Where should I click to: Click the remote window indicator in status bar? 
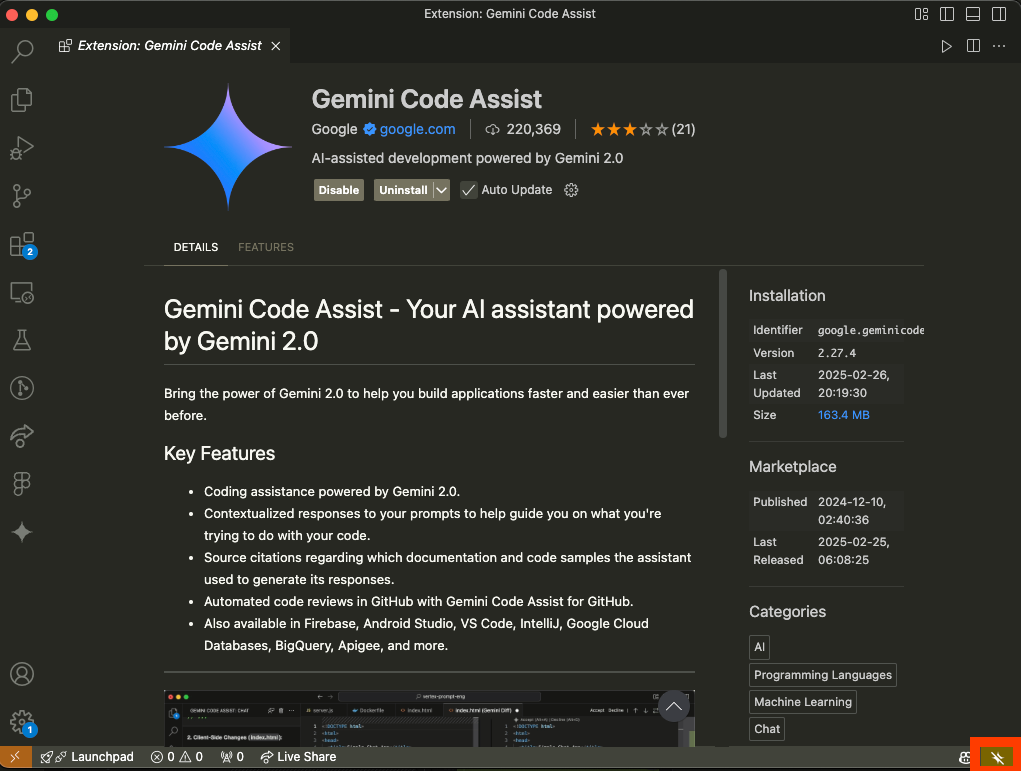click(15, 757)
